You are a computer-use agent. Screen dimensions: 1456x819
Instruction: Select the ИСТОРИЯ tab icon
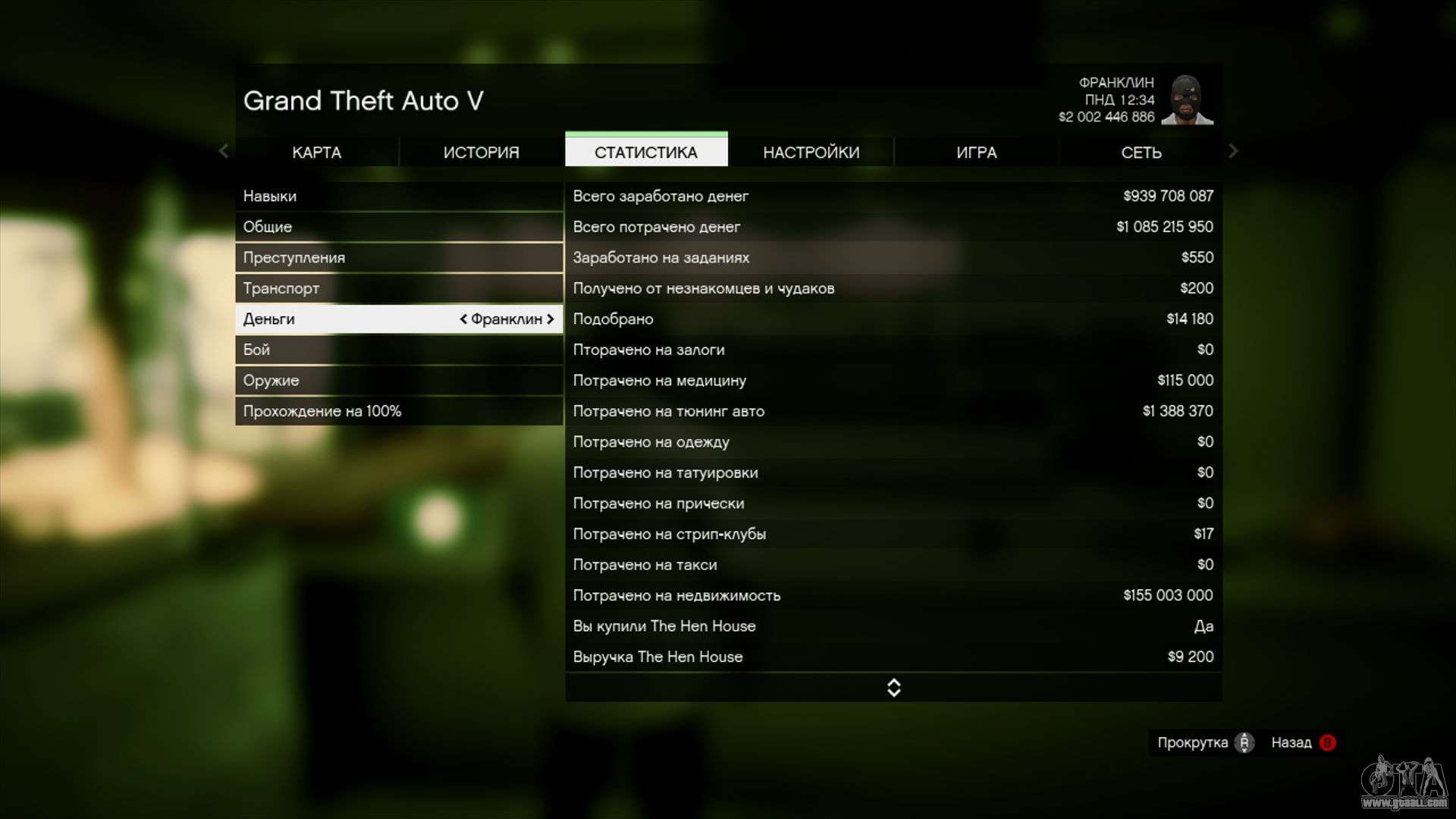[480, 152]
